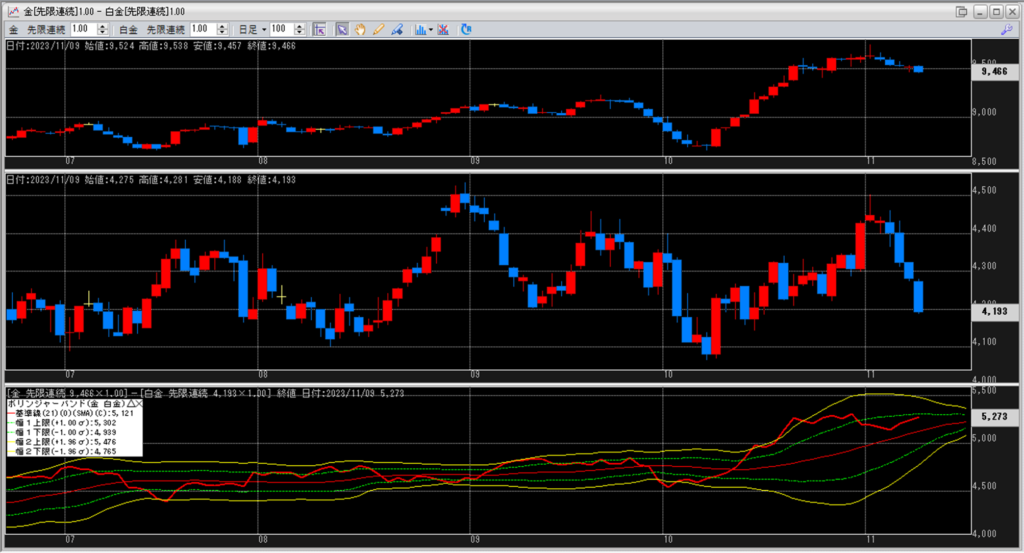Image resolution: width=1024 pixels, height=553 pixels.
Task: Click the bar chart indicator icon
Action: 420,30
